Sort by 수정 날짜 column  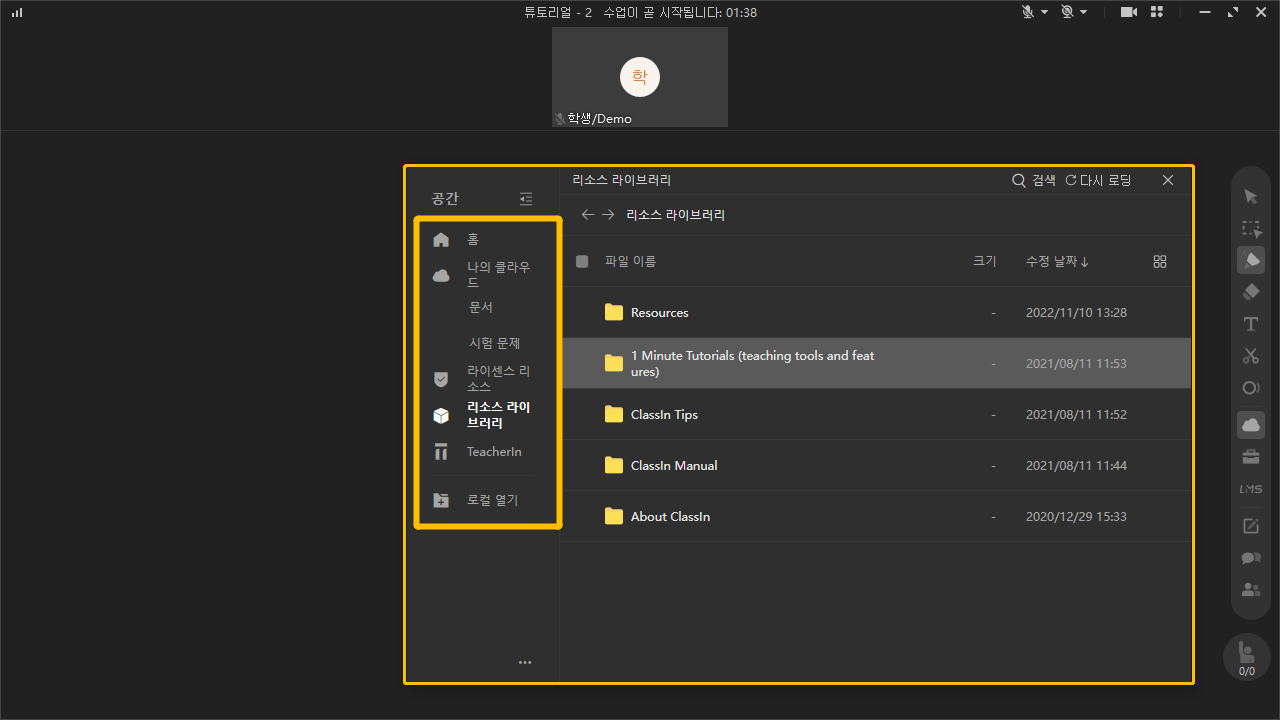coord(1057,261)
